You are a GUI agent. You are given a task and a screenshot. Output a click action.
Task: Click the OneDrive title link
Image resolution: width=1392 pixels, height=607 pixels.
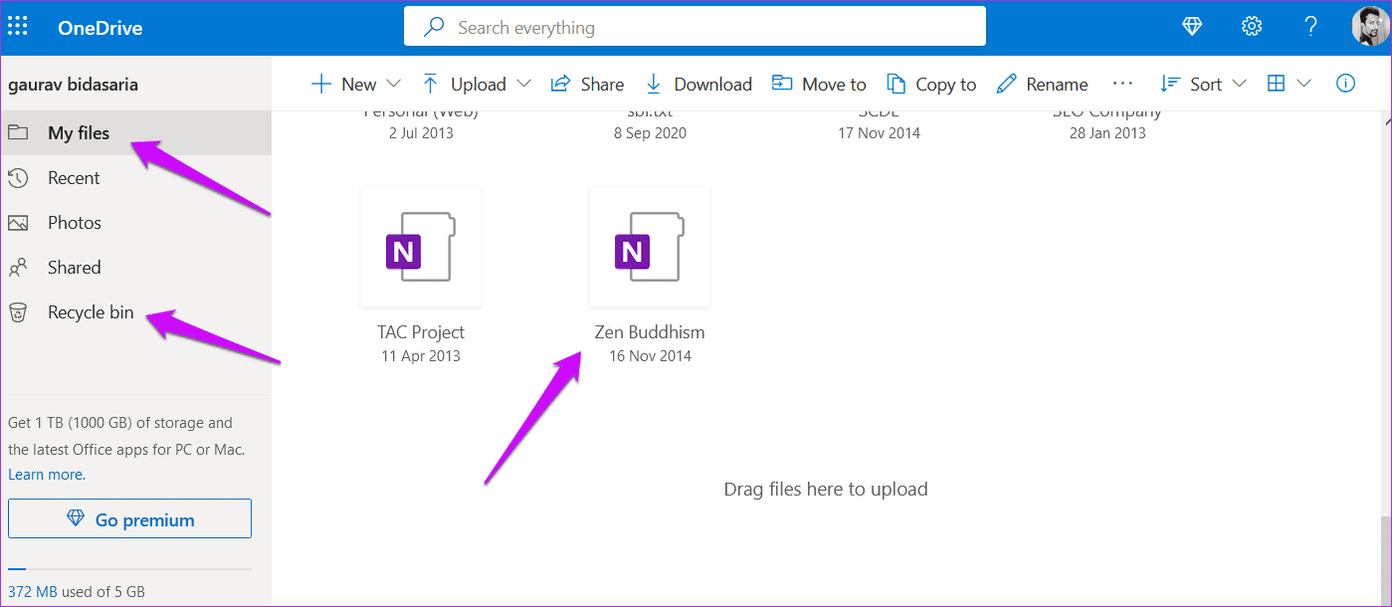(100, 28)
